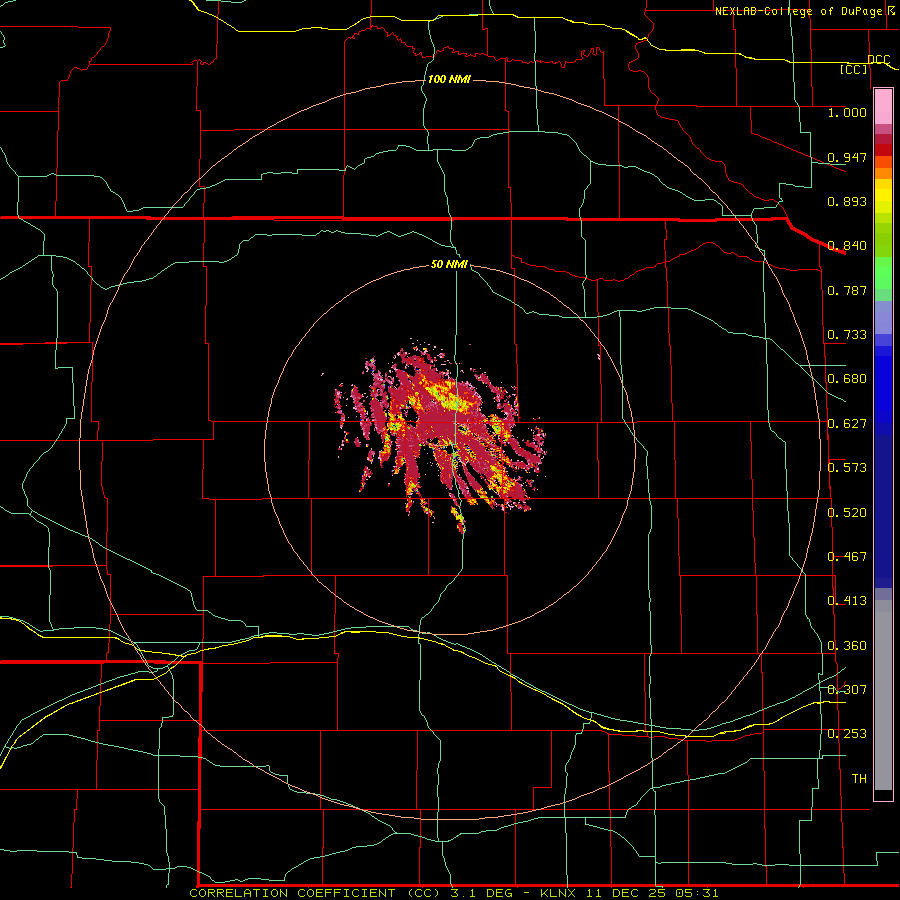Click the 0.787 scale value
900x900 pixels.
click(847, 290)
